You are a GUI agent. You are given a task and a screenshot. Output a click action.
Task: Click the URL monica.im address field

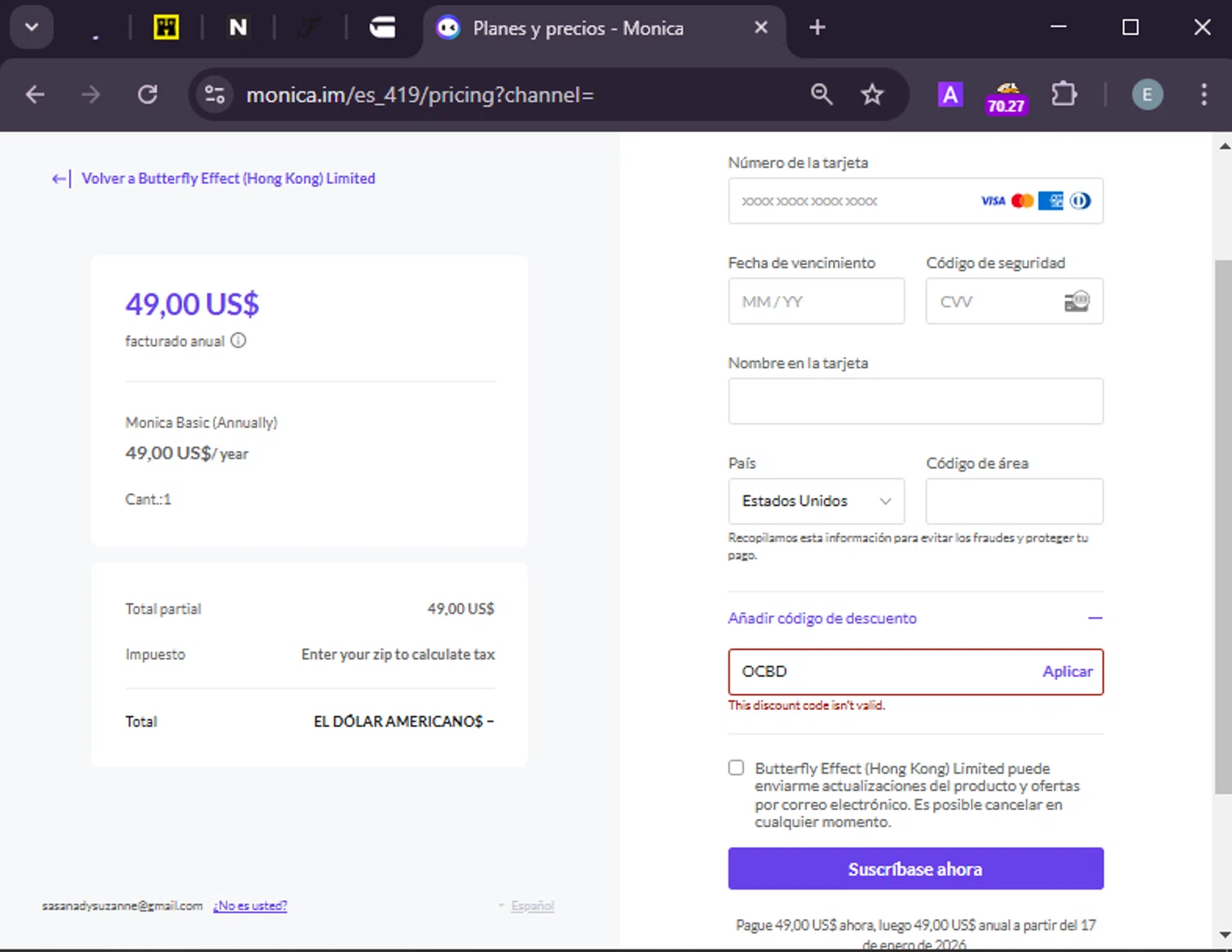point(420,95)
